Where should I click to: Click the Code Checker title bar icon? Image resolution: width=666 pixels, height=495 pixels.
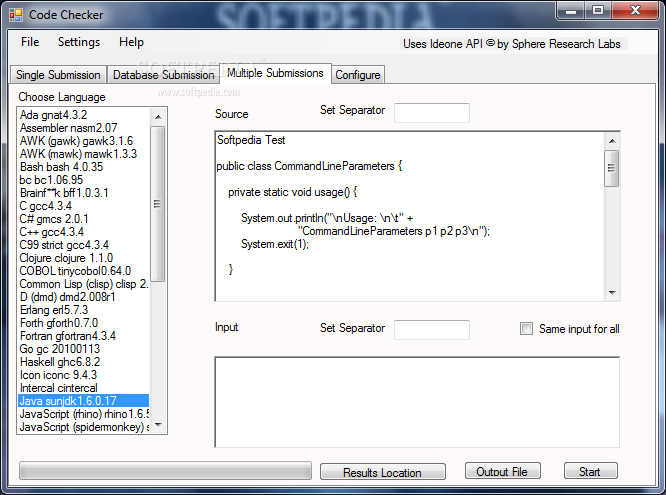(x=16, y=15)
